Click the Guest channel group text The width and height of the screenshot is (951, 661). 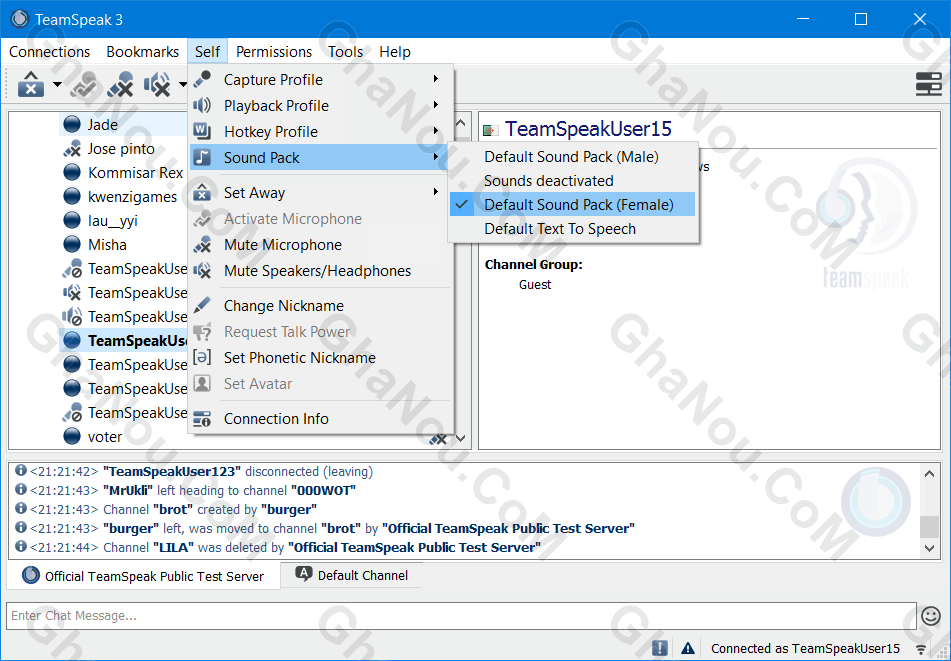(535, 284)
